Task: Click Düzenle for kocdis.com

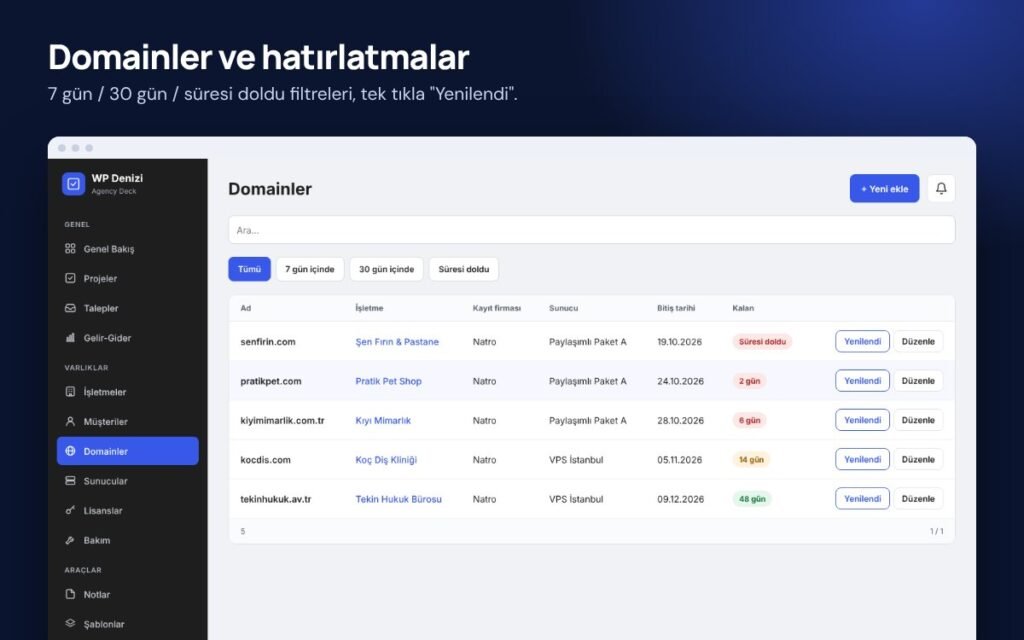Action: click(918, 459)
